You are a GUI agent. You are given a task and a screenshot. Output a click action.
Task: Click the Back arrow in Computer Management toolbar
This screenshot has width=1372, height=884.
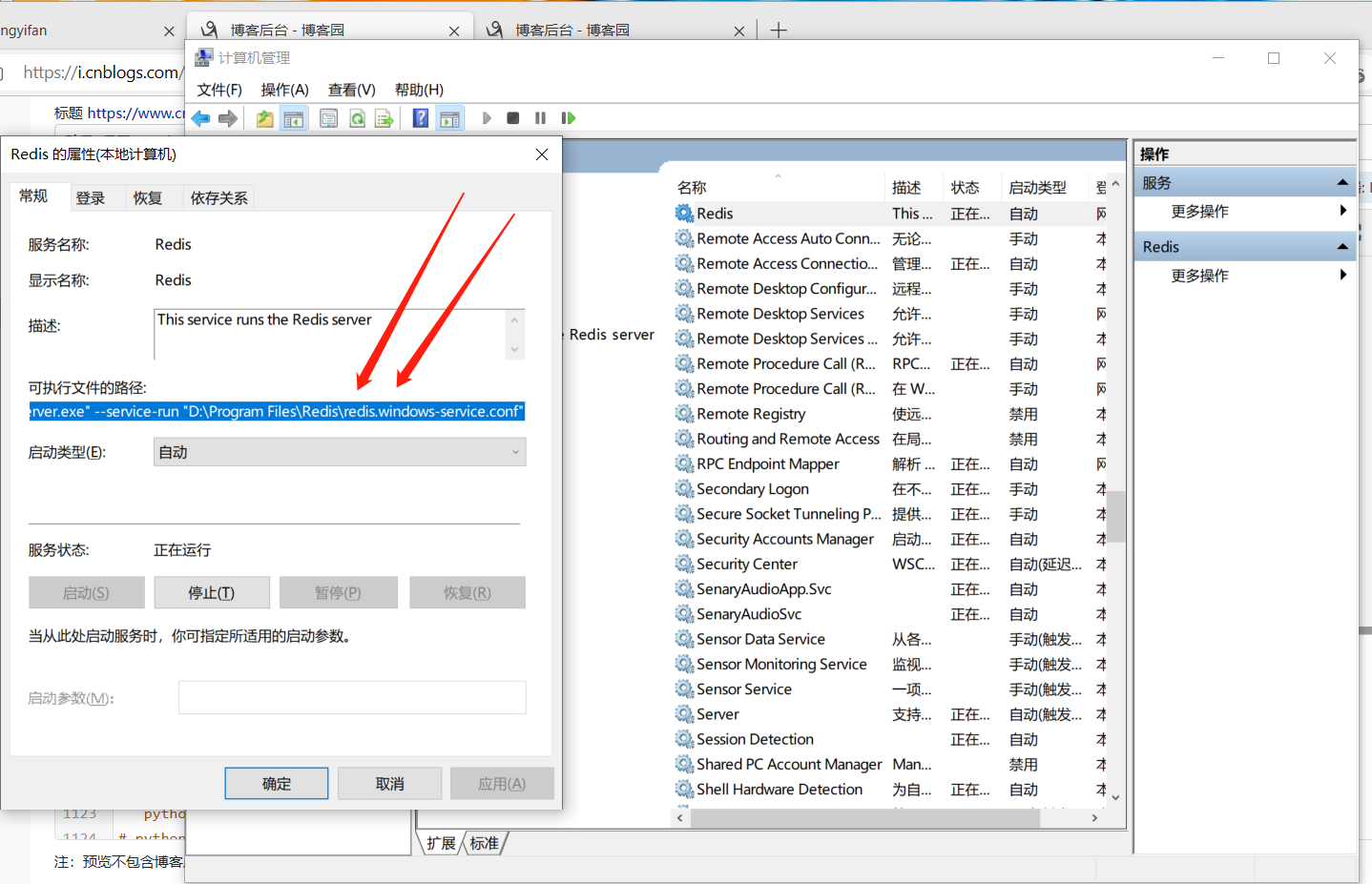pos(200,118)
